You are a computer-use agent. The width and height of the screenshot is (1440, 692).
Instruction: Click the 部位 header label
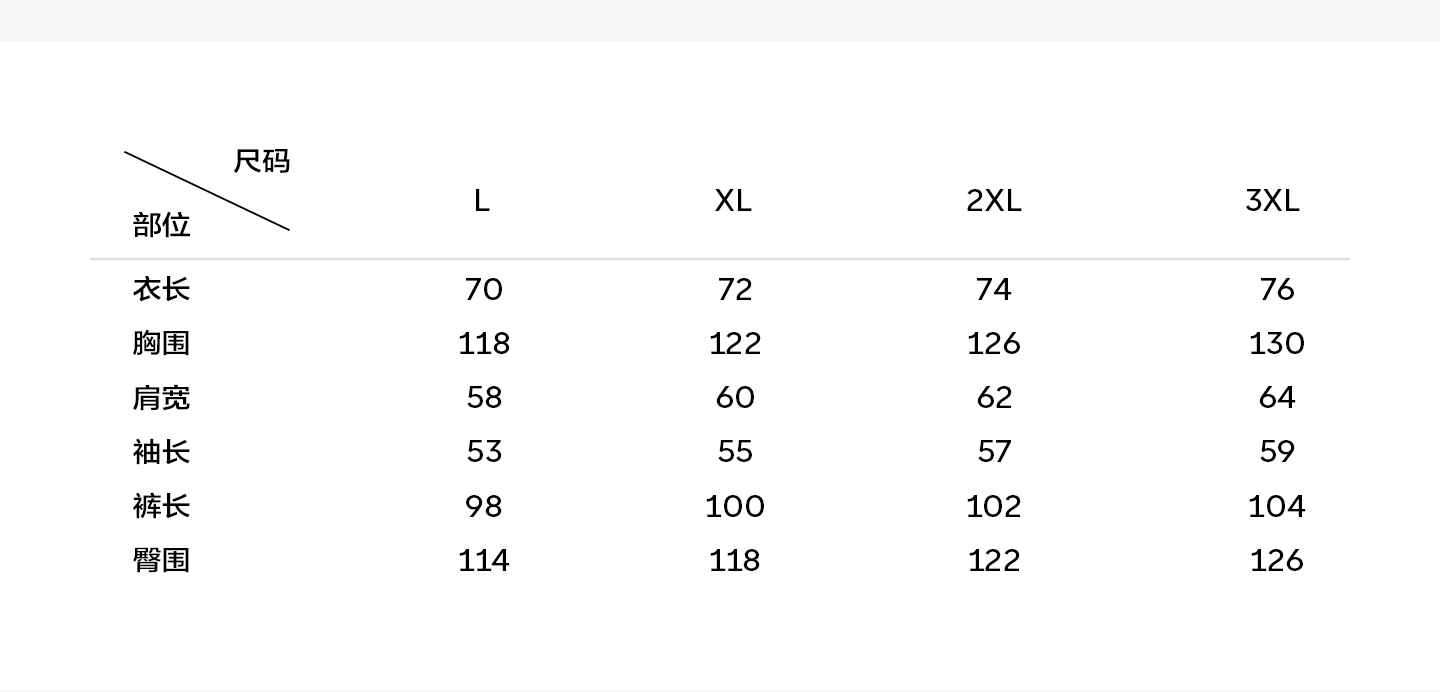click(x=161, y=225)
